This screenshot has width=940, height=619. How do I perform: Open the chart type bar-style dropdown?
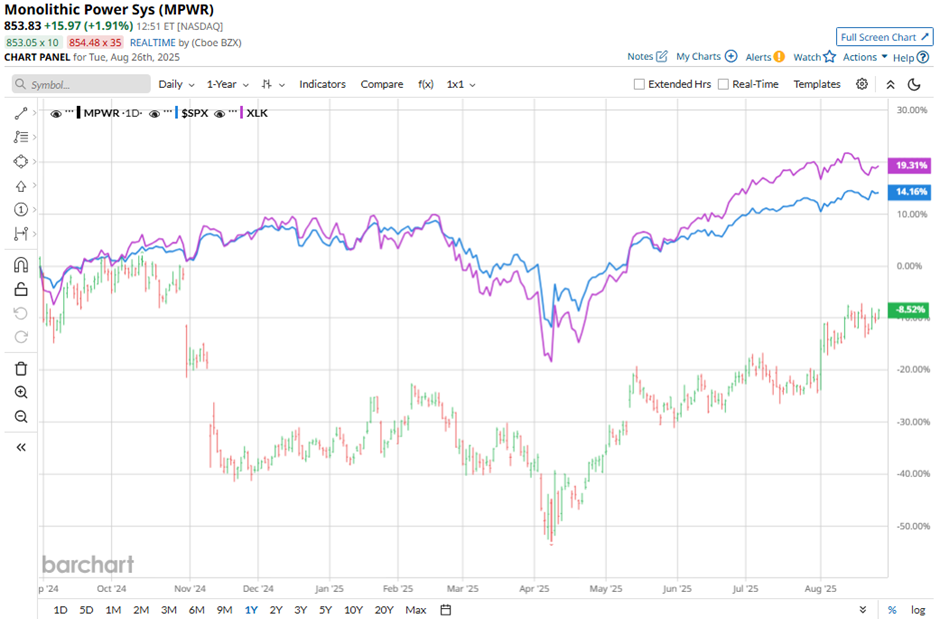[273, 84]
